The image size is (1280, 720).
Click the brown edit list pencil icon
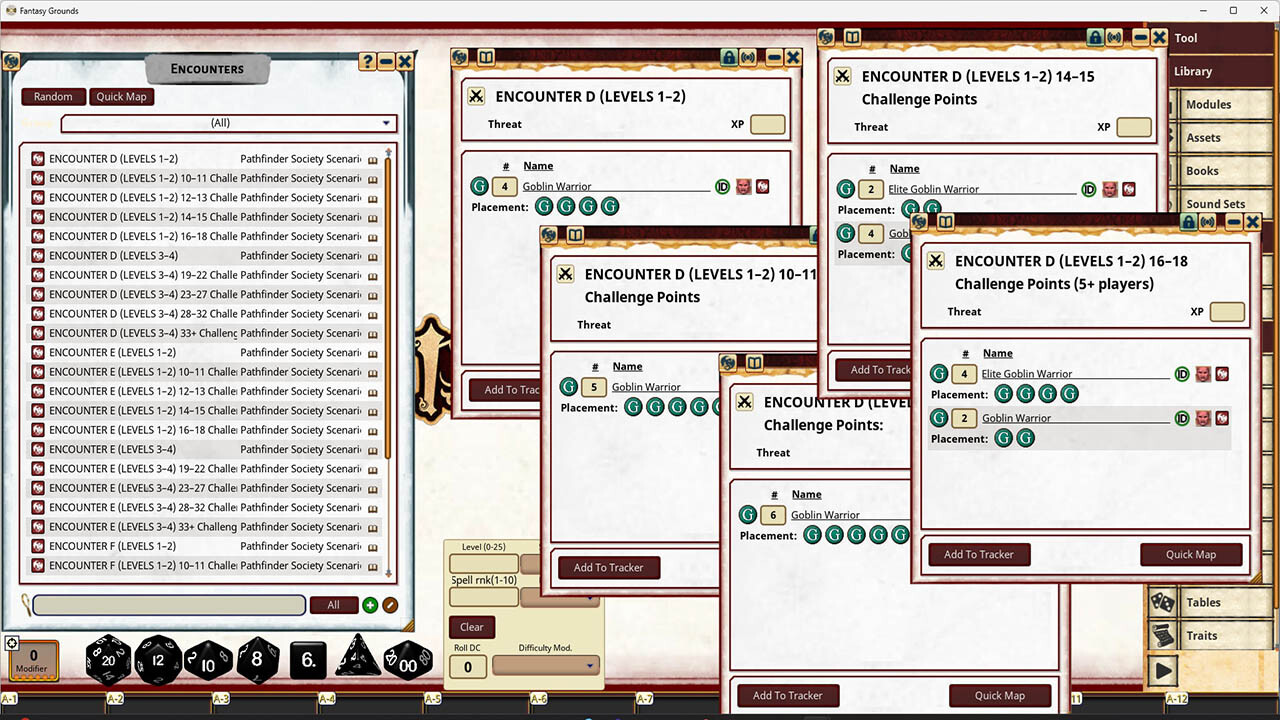(x=390, y=605)
